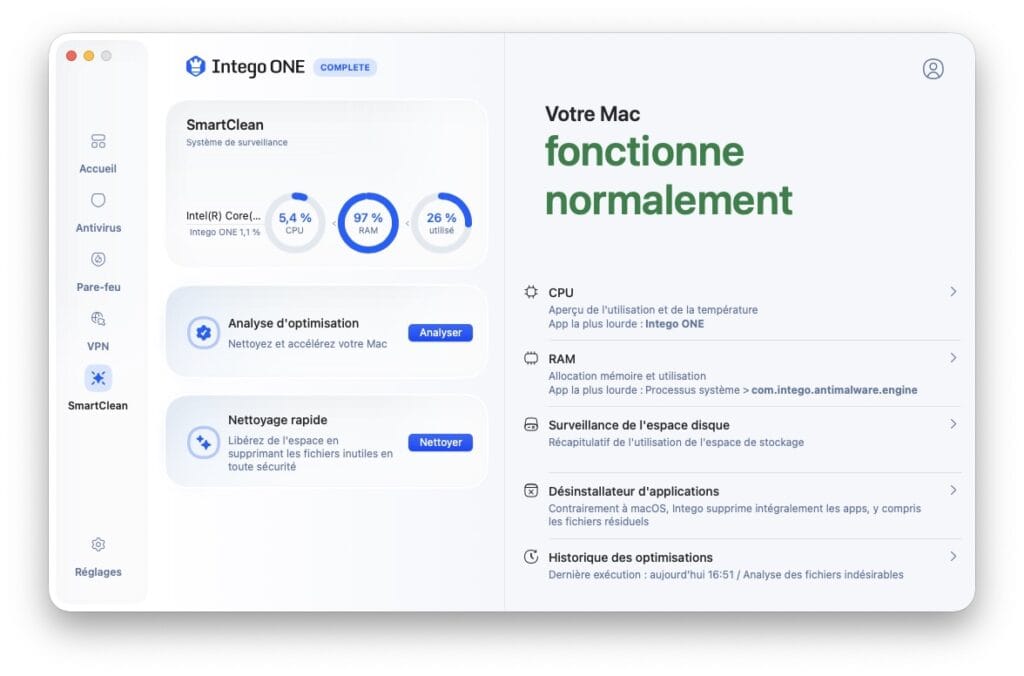Viewport: 1024px width, 676px height.
Task: Click the COMPLETE plan badge
Action: 345,67
